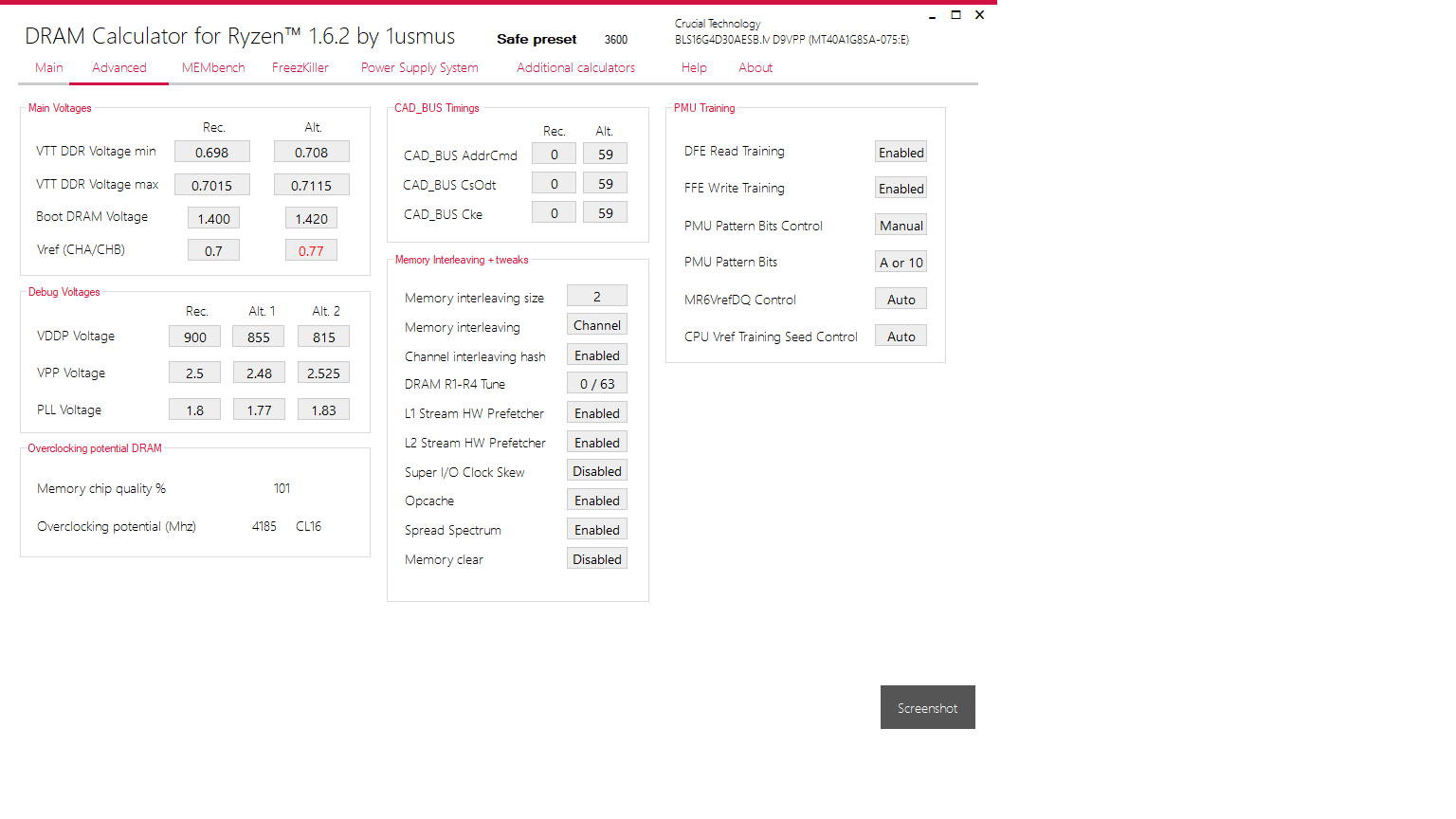Click Boot DRAM Voltage Alt. value 1.420
This screenshot has height=819, width=1456.
[312, 218]
